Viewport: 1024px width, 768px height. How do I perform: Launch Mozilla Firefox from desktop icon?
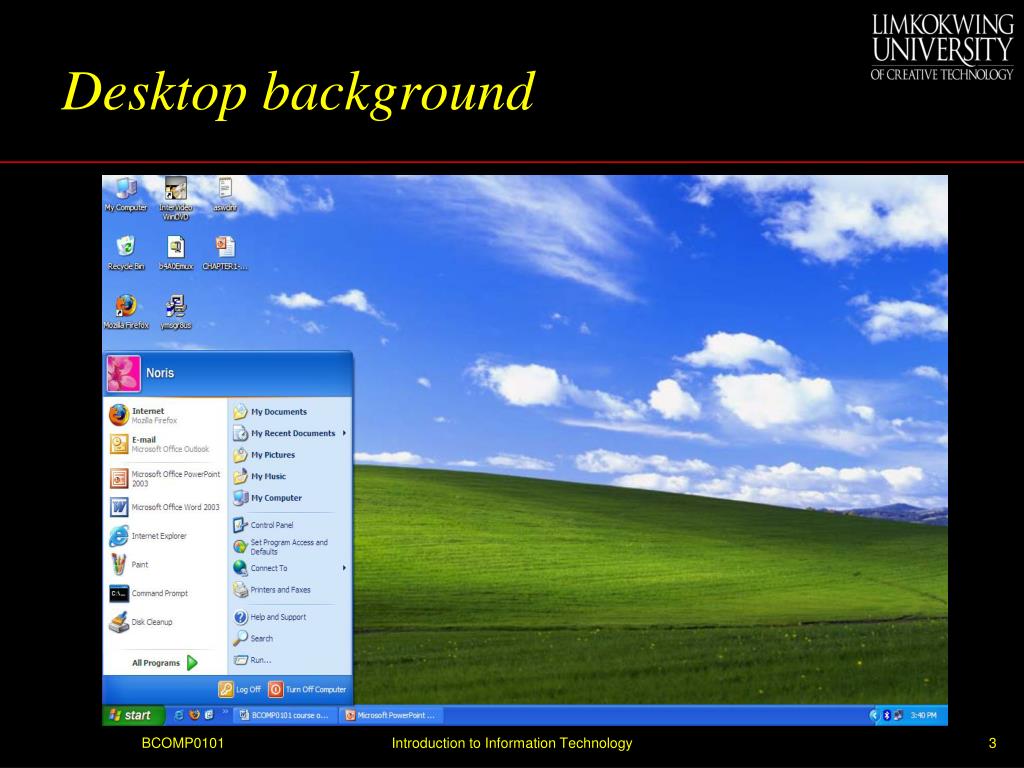point(125,312)
